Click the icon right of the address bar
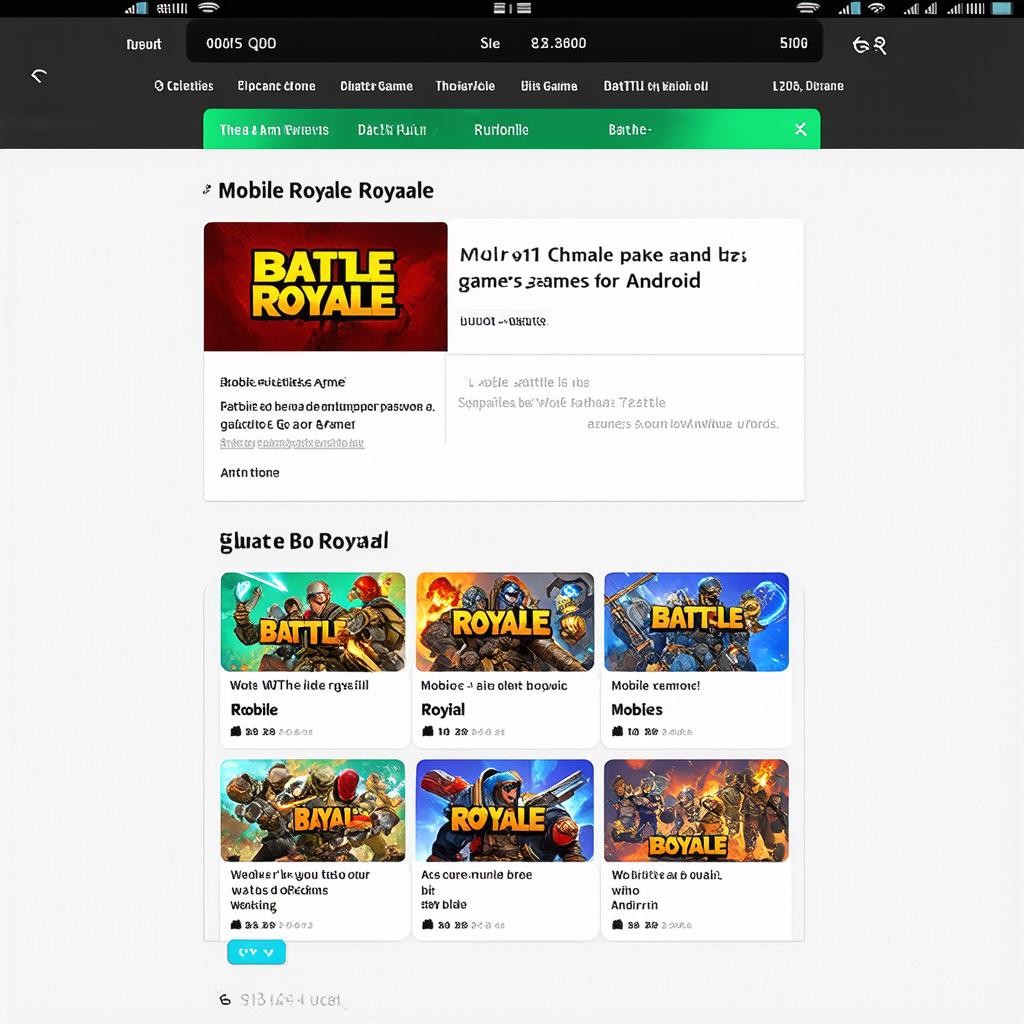Viewport: 1024px width, 1024px height. click(868, 44)
